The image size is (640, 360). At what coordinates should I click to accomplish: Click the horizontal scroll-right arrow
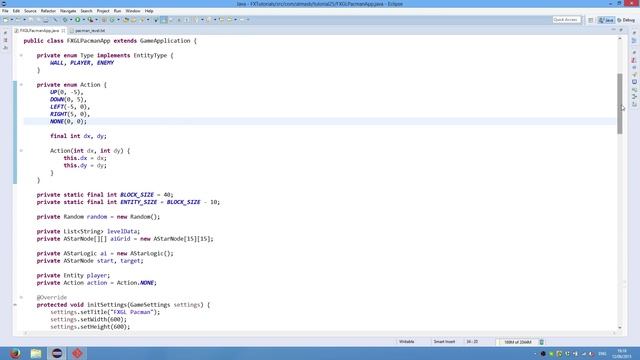point(614,333)
